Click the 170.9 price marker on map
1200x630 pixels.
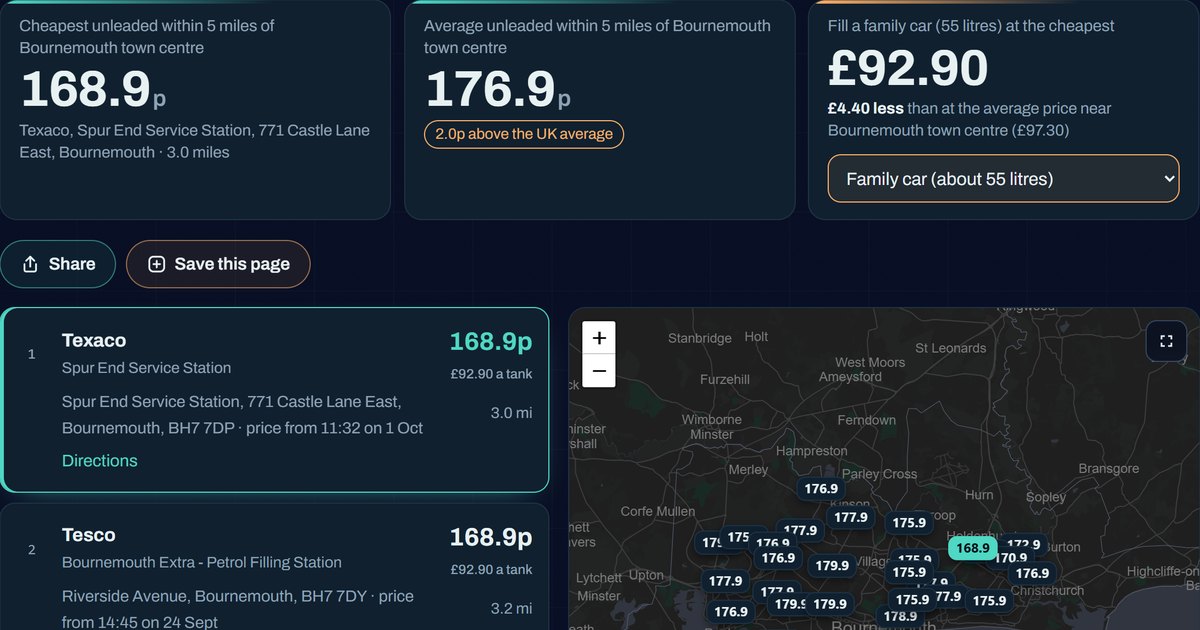[x=1010, y=558]
